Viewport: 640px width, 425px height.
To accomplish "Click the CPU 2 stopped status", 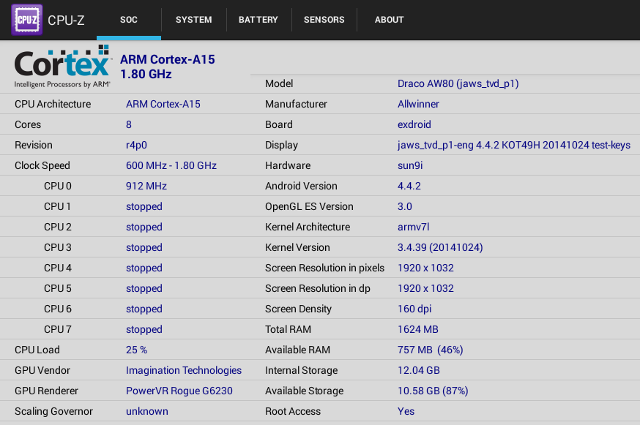I will coord(144,227).
